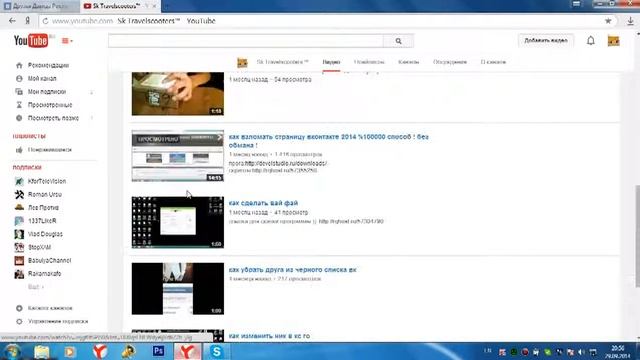Open 1337LikeR subscription
Image resolution: width=640 pixels, height=360 pixels.
(x=42, y=221)
